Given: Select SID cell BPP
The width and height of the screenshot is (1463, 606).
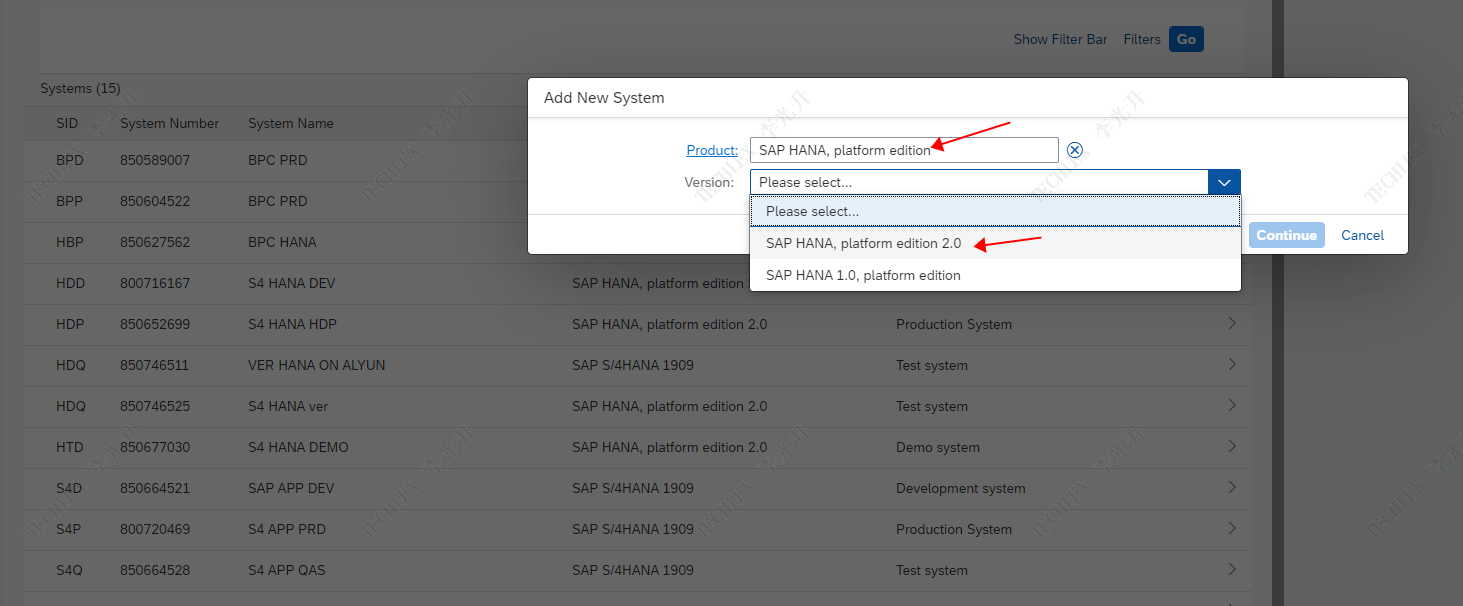Looking at the screenshot, I should 69,201.
